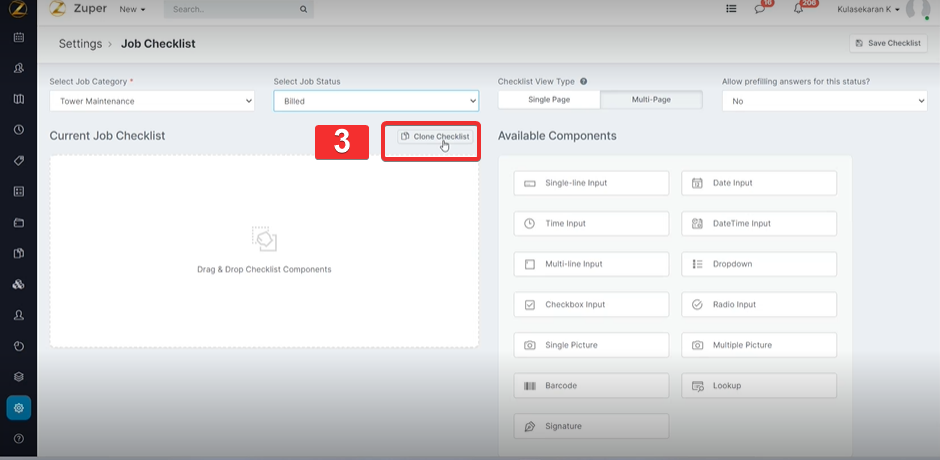This screenshot has height=460, width=940.
Task: Open help question mark icon in sidebar
Action: point(18,439)
